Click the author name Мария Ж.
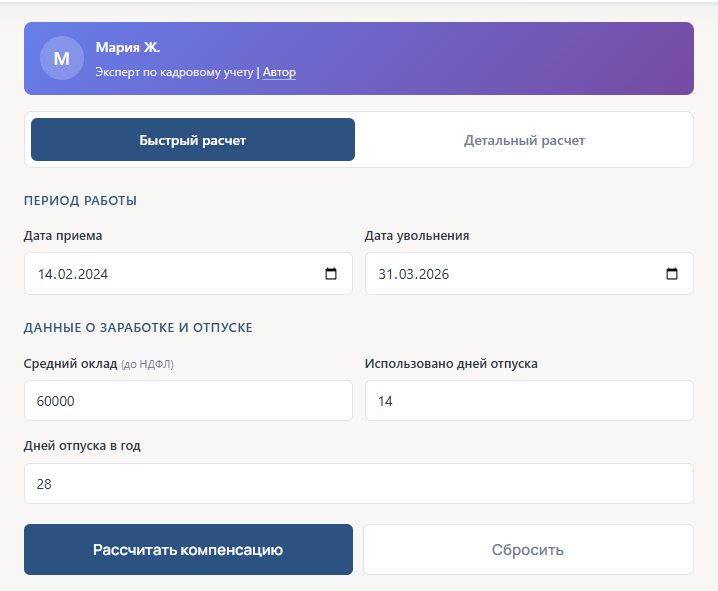The image size is (718, 591). coord(128,47)
